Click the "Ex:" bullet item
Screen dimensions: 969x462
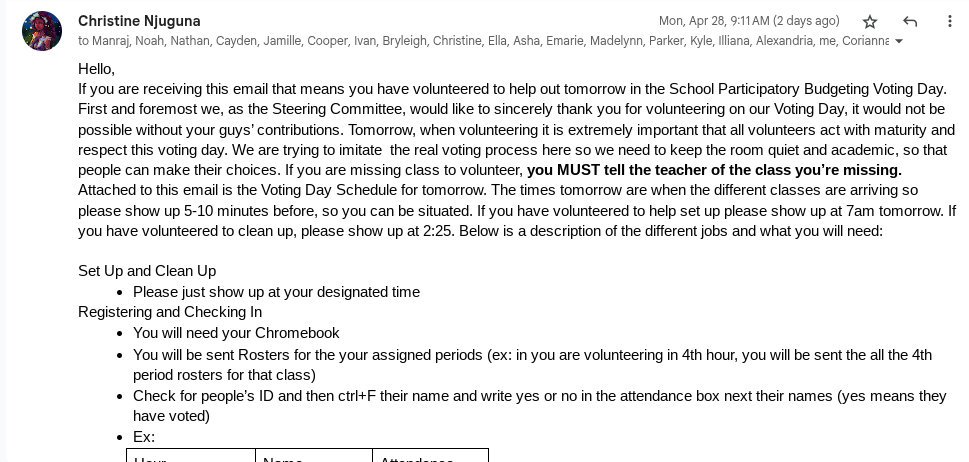pyautogui.click(x=144, y=437)
